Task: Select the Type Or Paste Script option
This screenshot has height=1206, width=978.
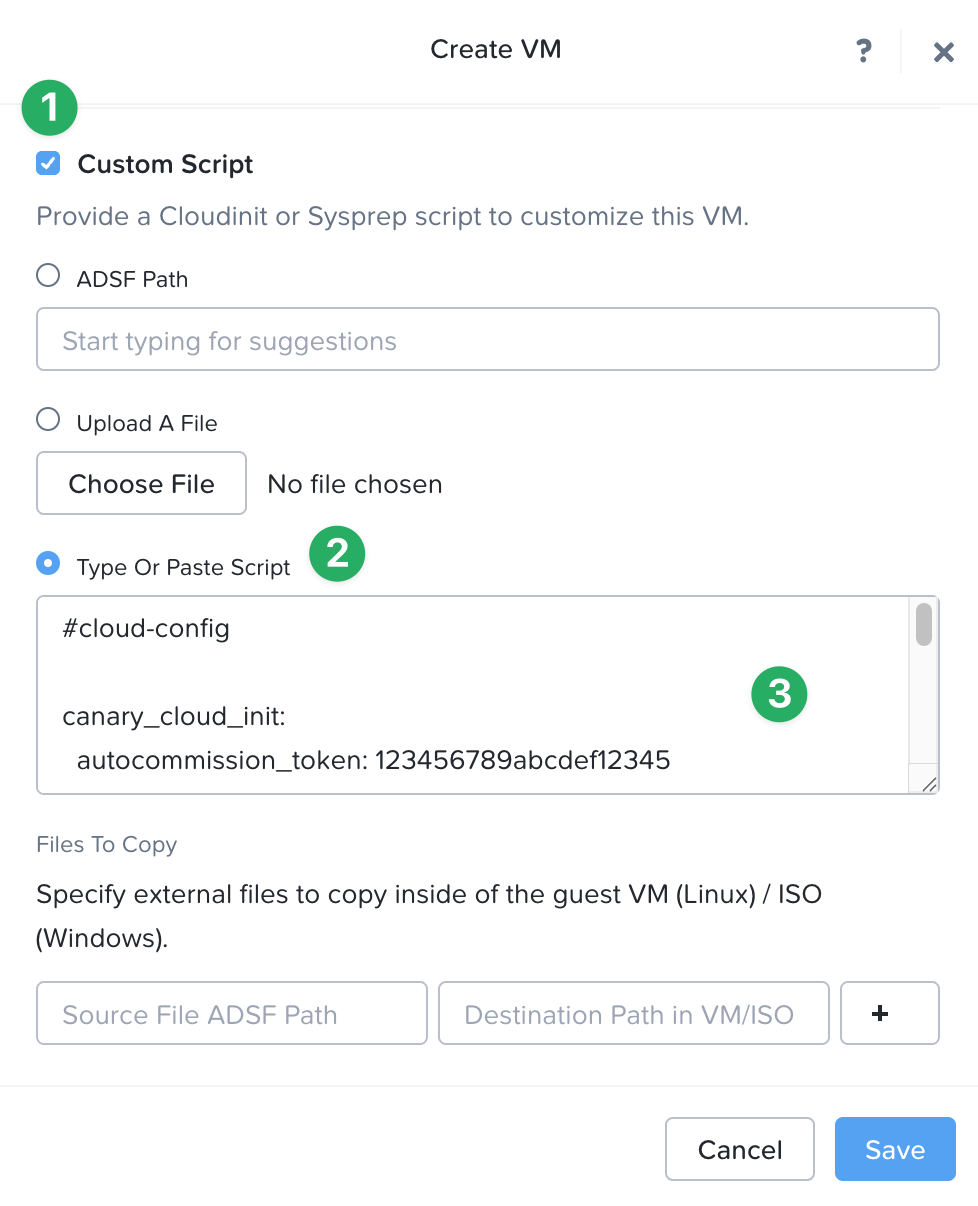Action: point(47,564)
